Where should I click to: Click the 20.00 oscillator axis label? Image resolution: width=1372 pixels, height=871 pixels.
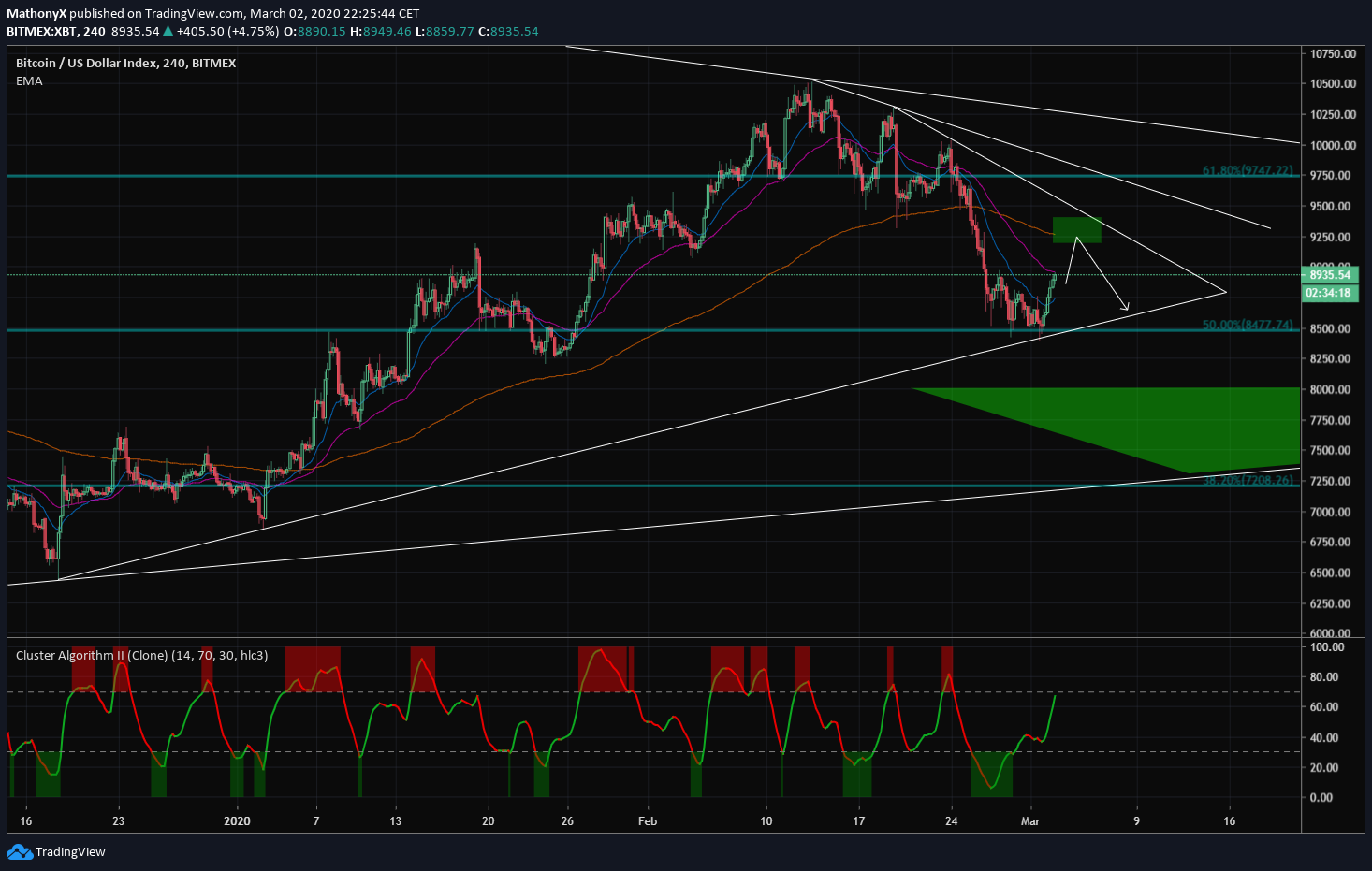pos(1323,767)
